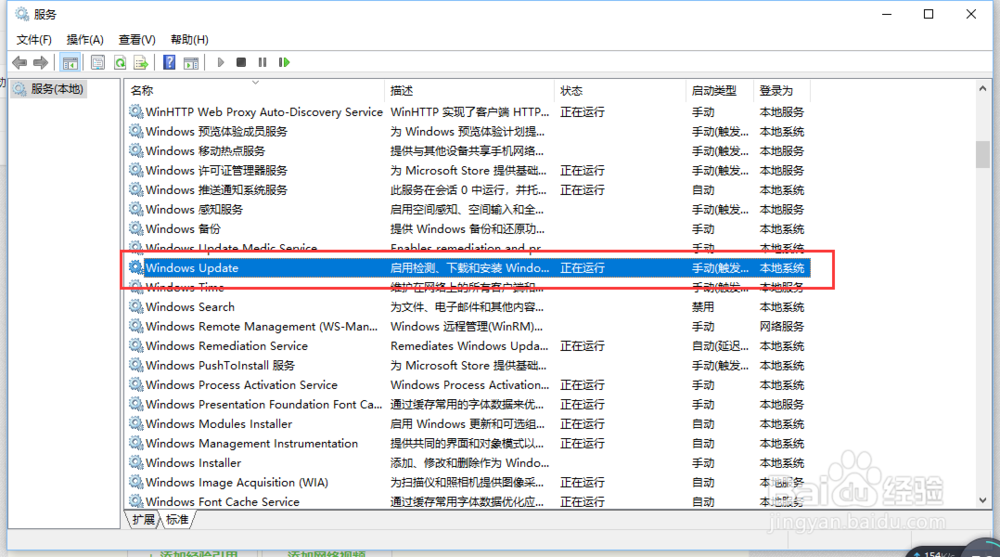This screenshot has height=557, width=1000.
Task: Click 禁用 startup type of Windows Search
Action: [703, 307]
